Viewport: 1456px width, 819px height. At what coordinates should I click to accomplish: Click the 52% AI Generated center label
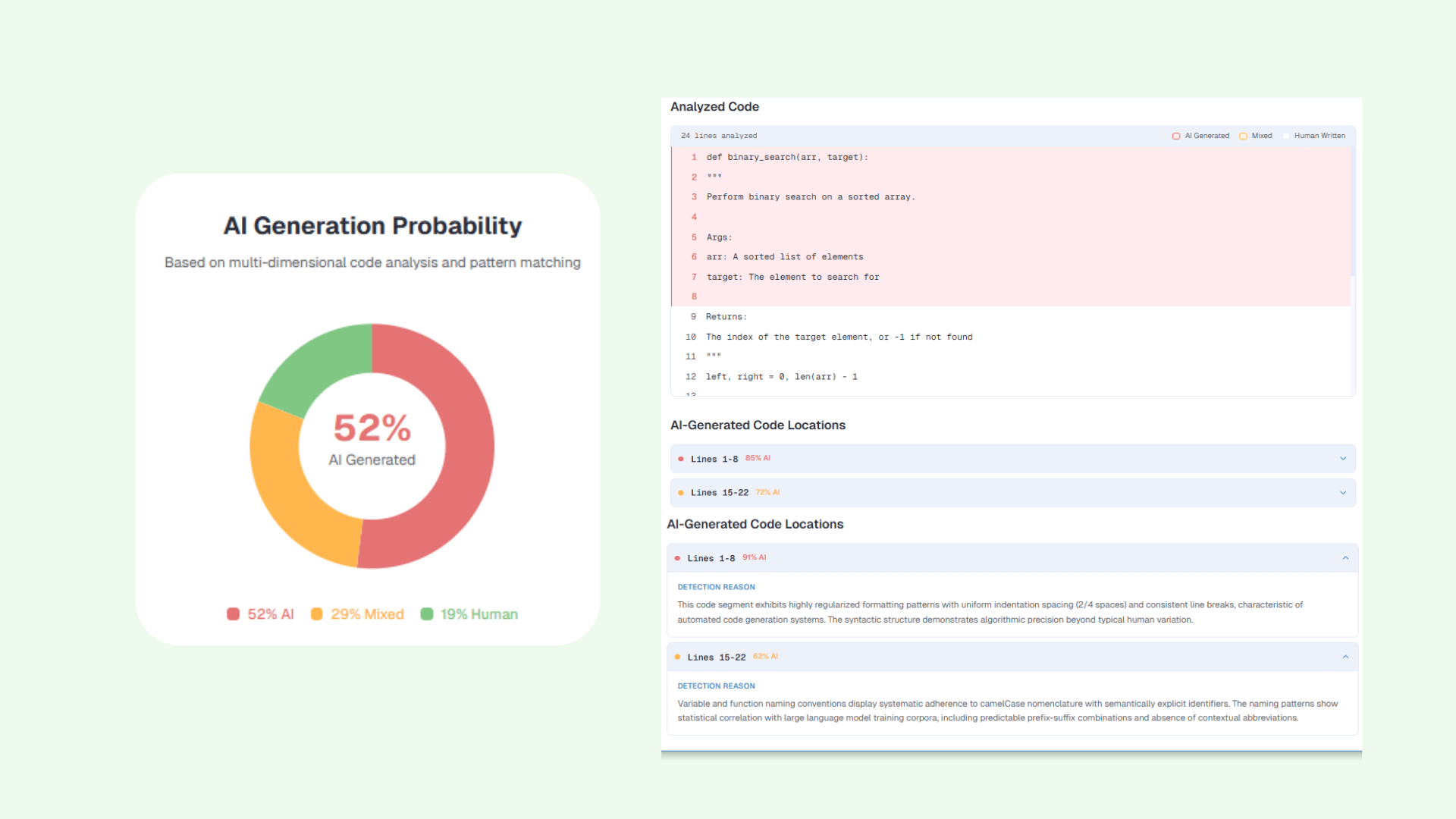click(x=372, y=440)
